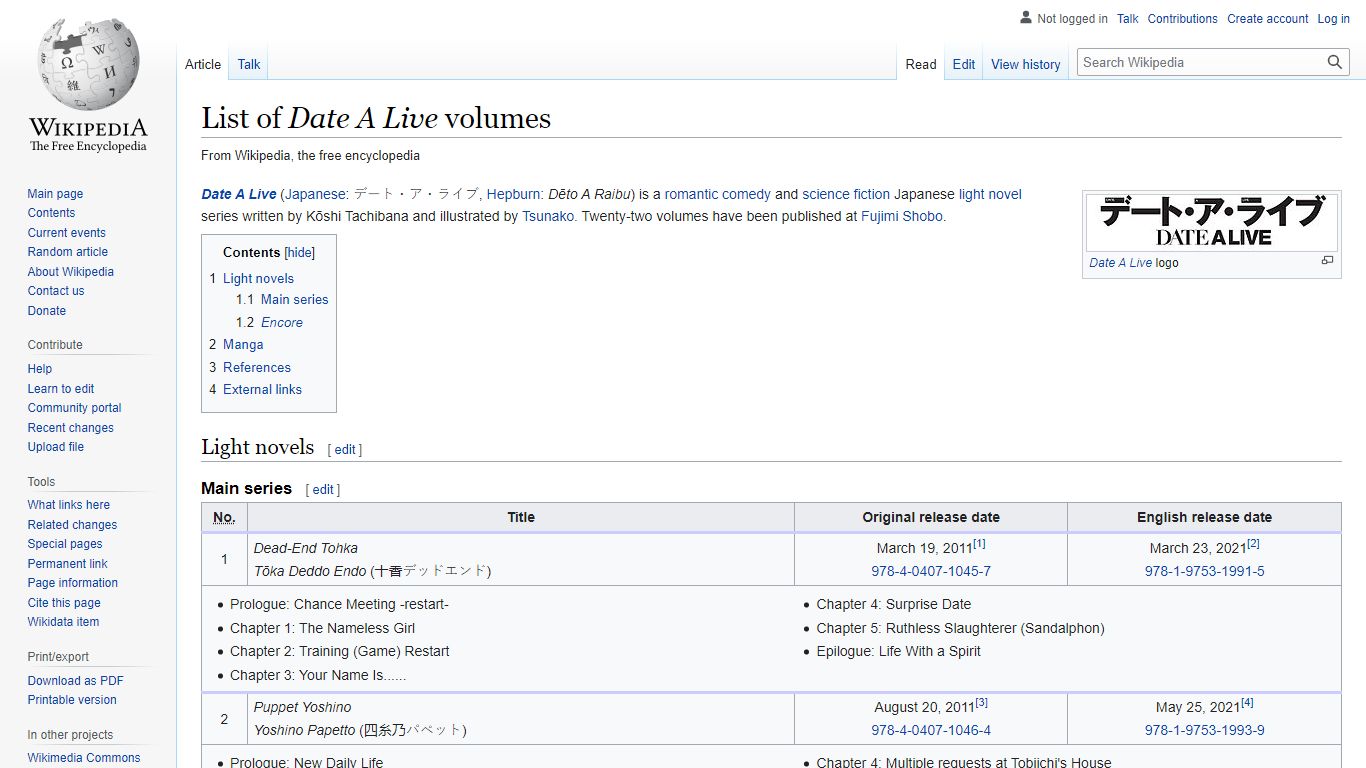Select the Read tab
This screenshot has width=1366, height=768.
[x=921, y=64]
